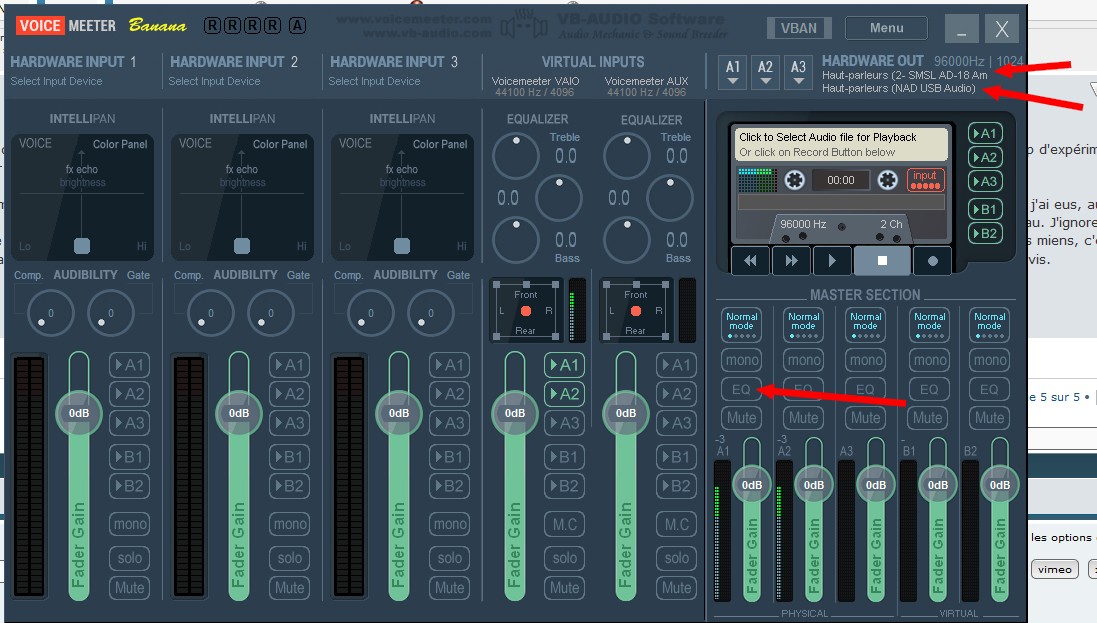This screenshot has height=623, width=1097.
Task: Click the Intellipan Voice panel of Hardware Input 2
Action: tap(242, 197)
